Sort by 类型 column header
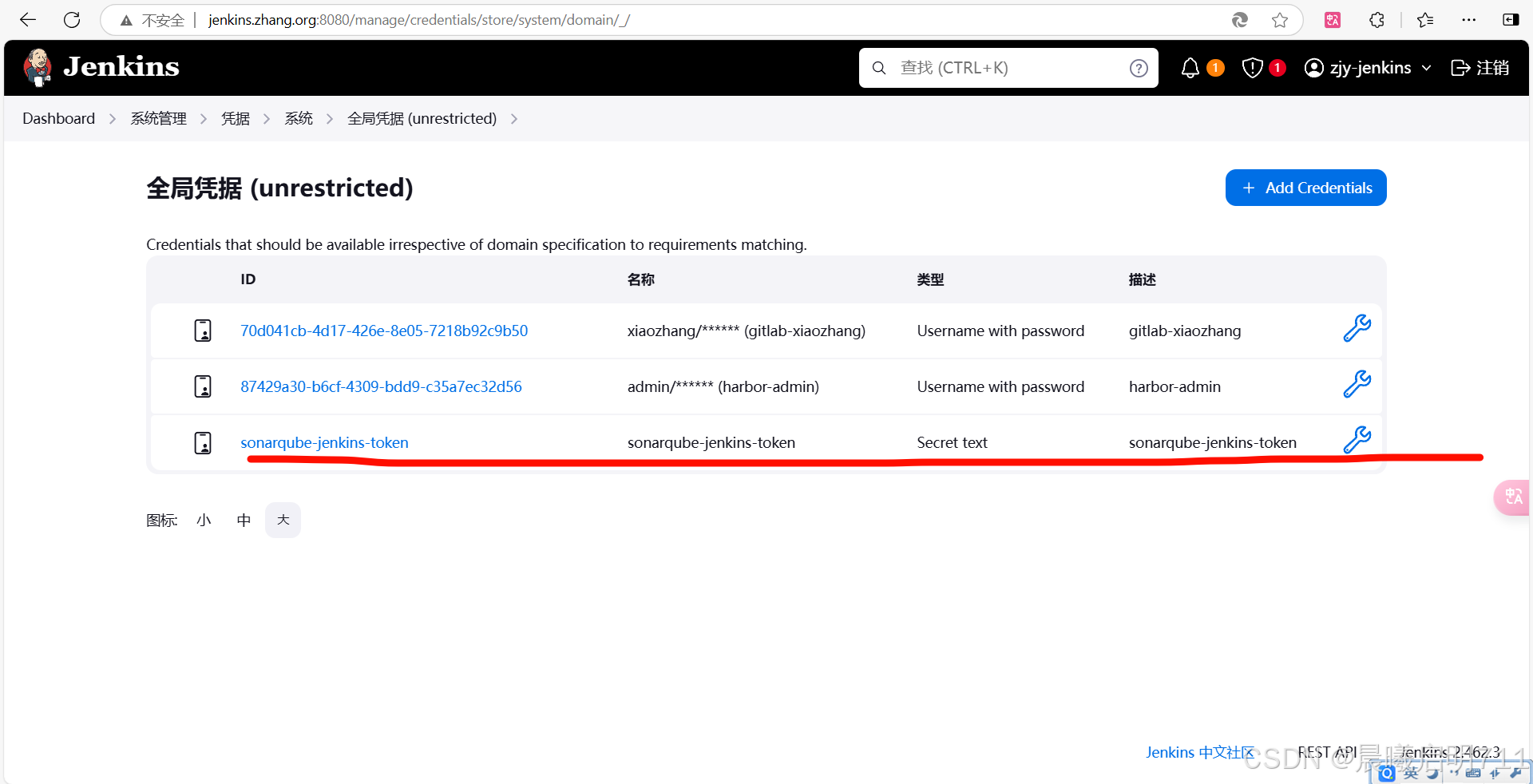The height and width of the screenshot is (784, 1533). click(930, 279)
